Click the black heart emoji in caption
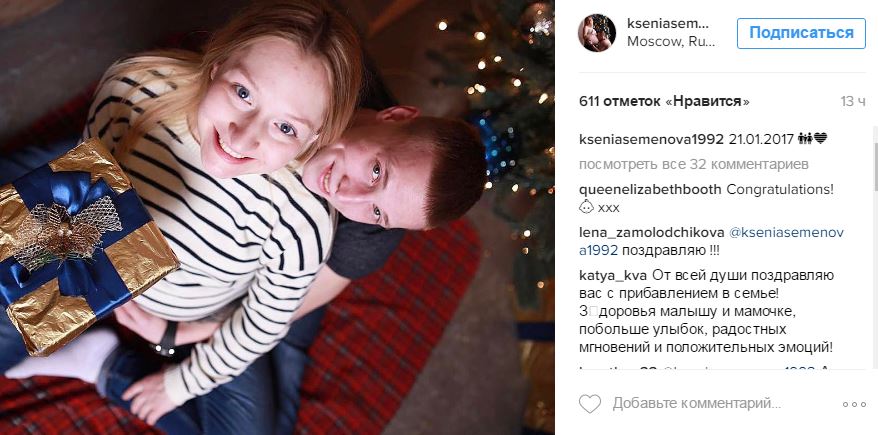This screenshot has width=878, height=435. [820, 139]
